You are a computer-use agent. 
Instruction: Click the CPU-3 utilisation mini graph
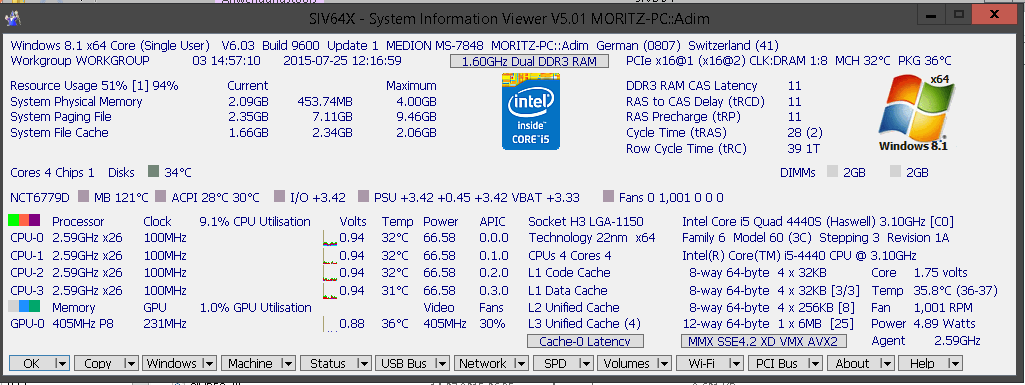329,290
